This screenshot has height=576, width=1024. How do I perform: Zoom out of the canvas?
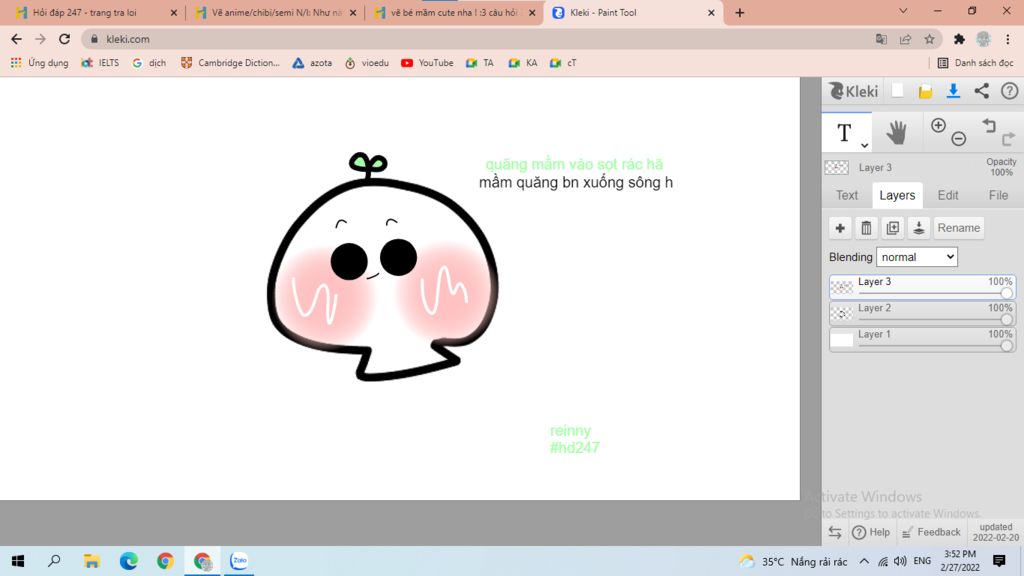point(959,138)
